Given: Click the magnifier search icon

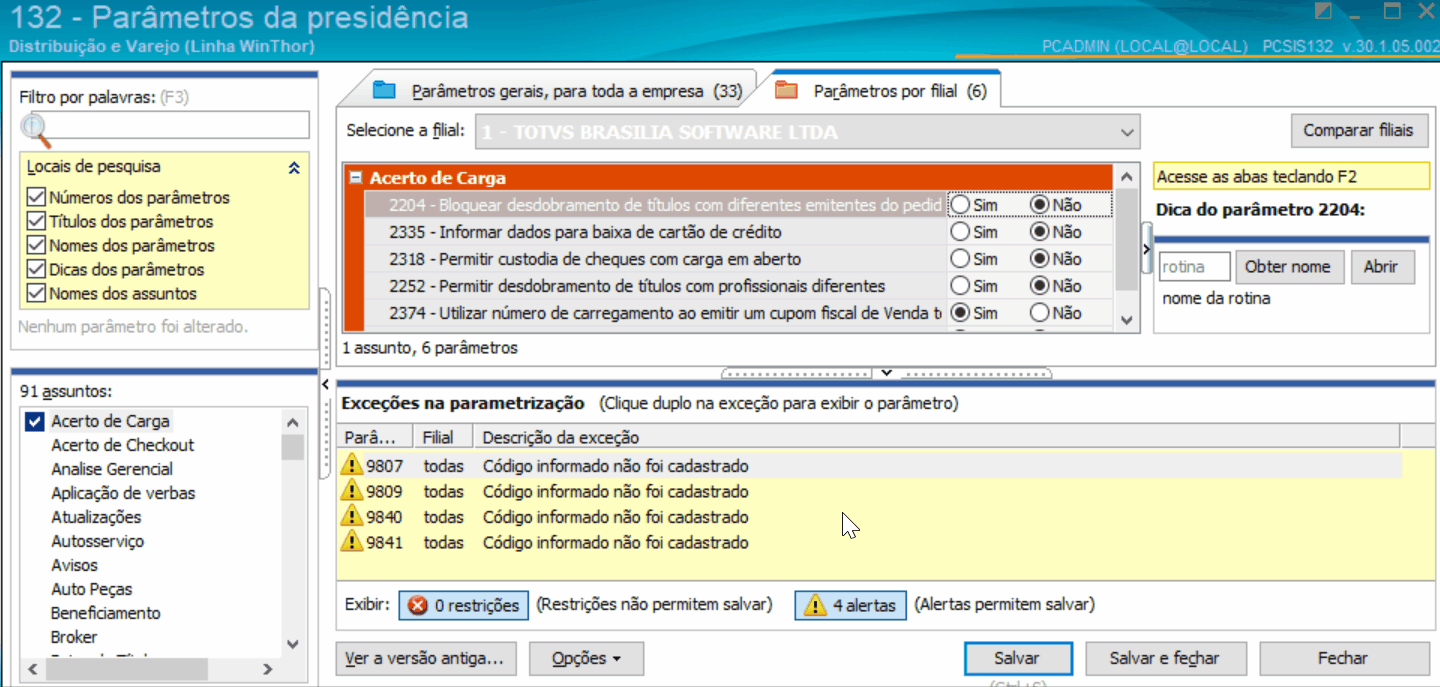Looking at the screenshot, I should tap(35, 129).
